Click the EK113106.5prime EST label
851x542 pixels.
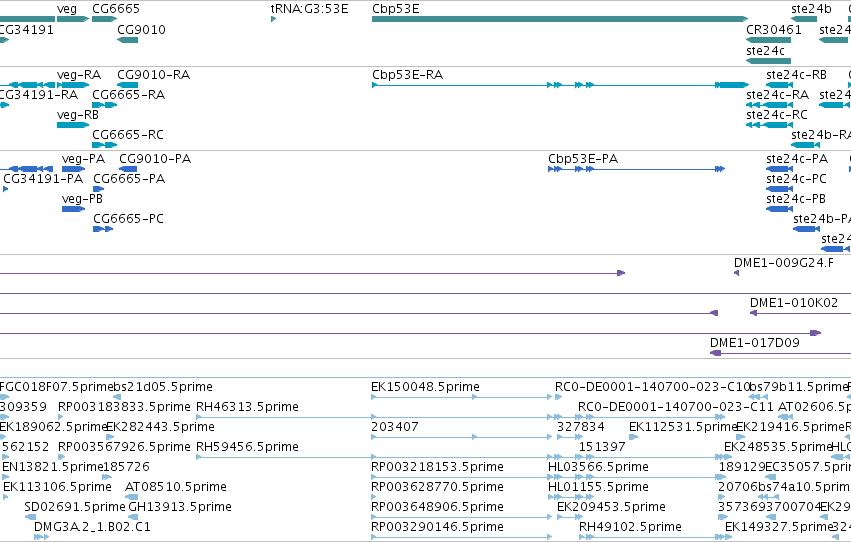coord(57,486)
